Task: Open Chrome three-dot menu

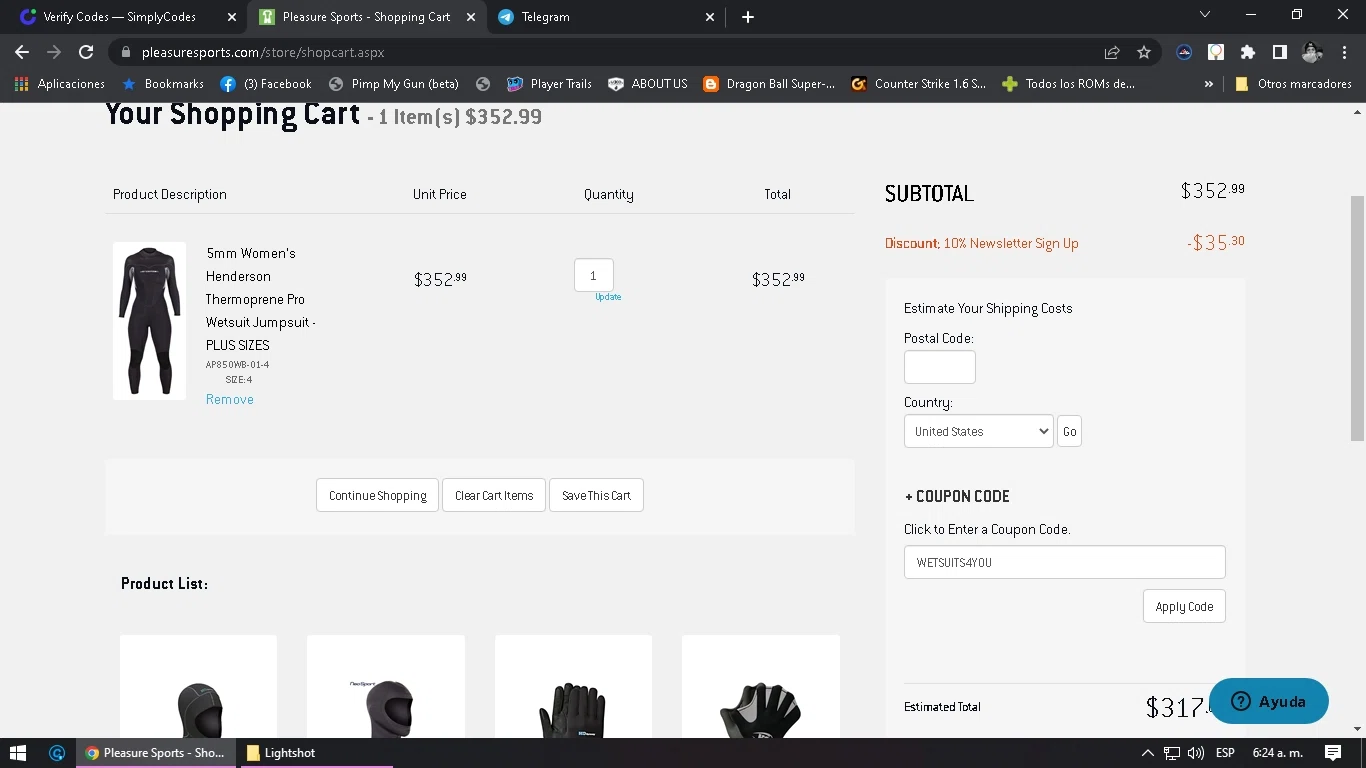Action: click(1344, 52)
